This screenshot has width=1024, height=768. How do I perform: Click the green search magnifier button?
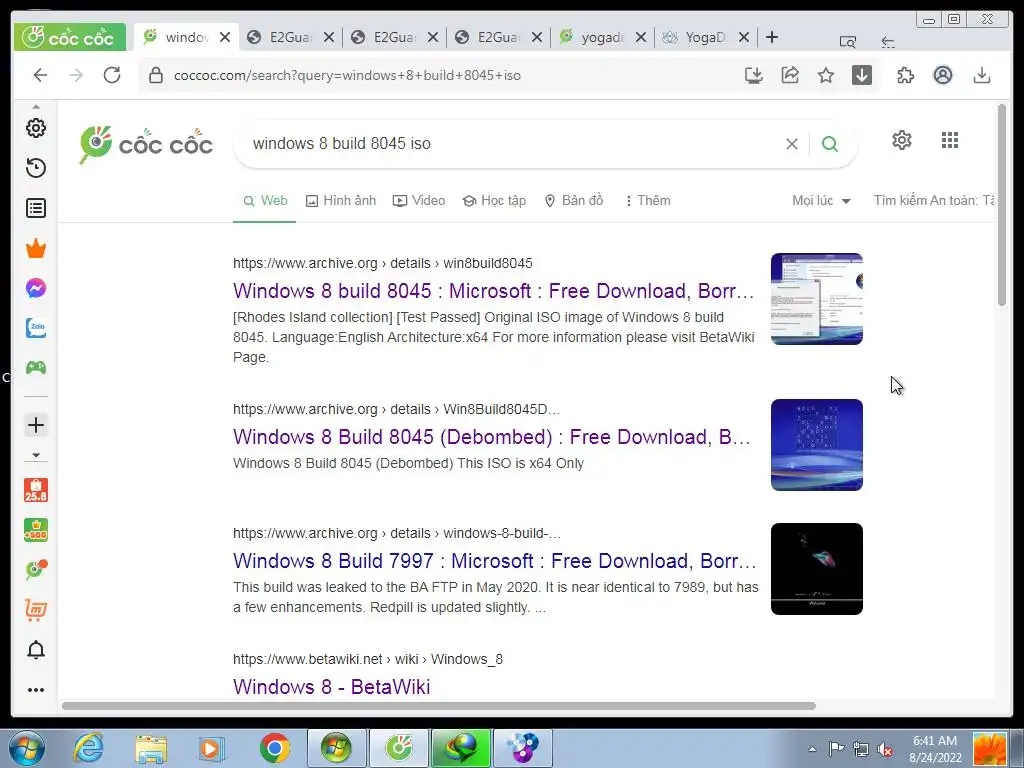(830, 144)
